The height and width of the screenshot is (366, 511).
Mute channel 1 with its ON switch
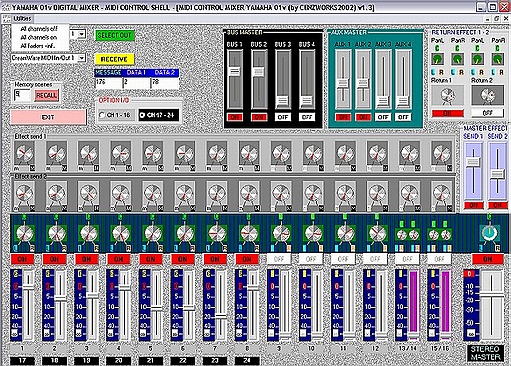[x=22, y=259]
